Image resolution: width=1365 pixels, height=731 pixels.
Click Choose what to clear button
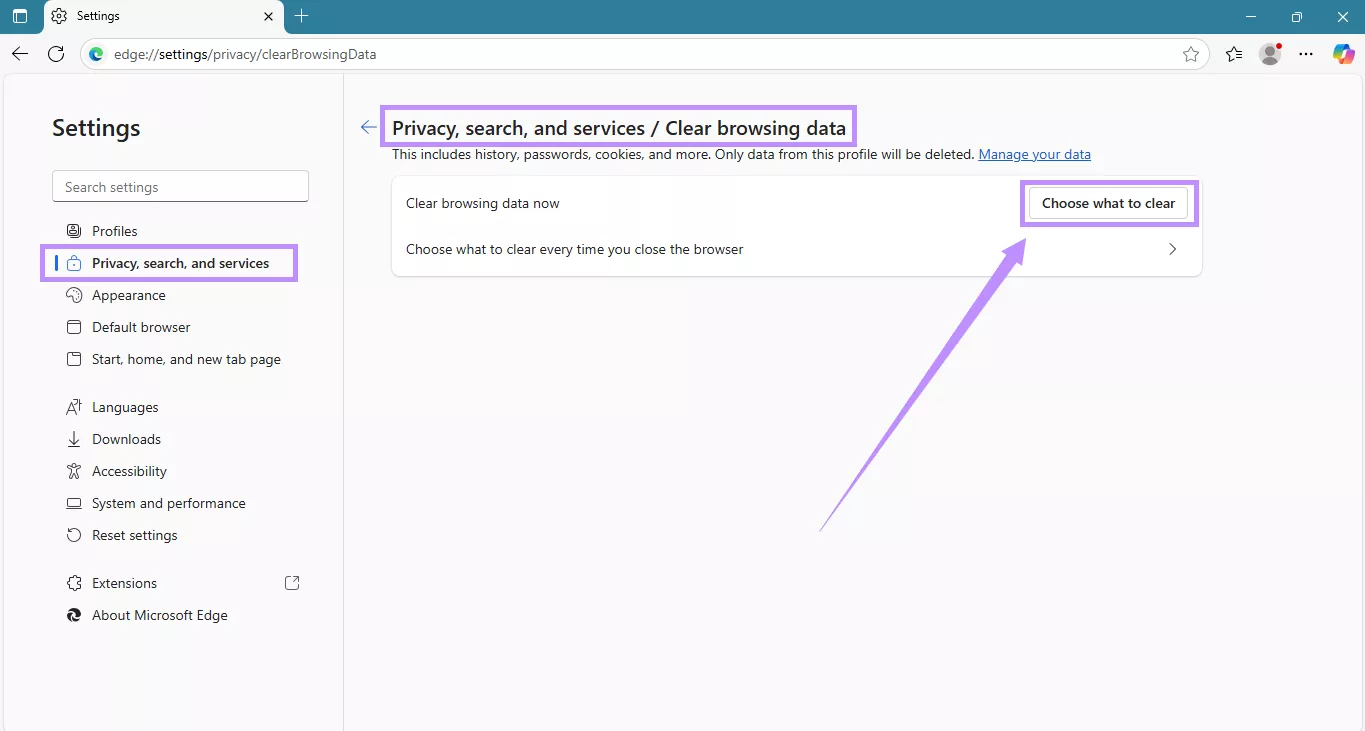pos(1108,203)
